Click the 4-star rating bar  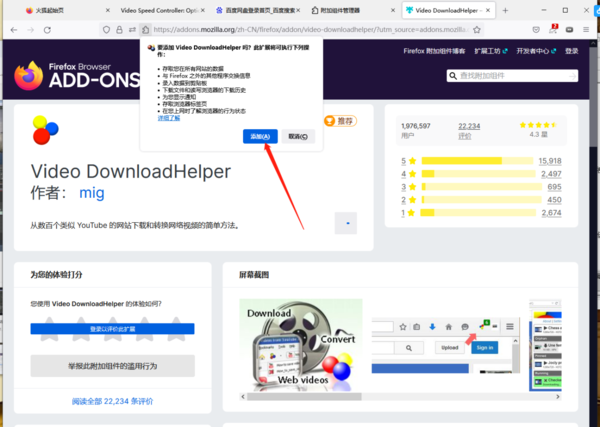[x=478, y=174]
